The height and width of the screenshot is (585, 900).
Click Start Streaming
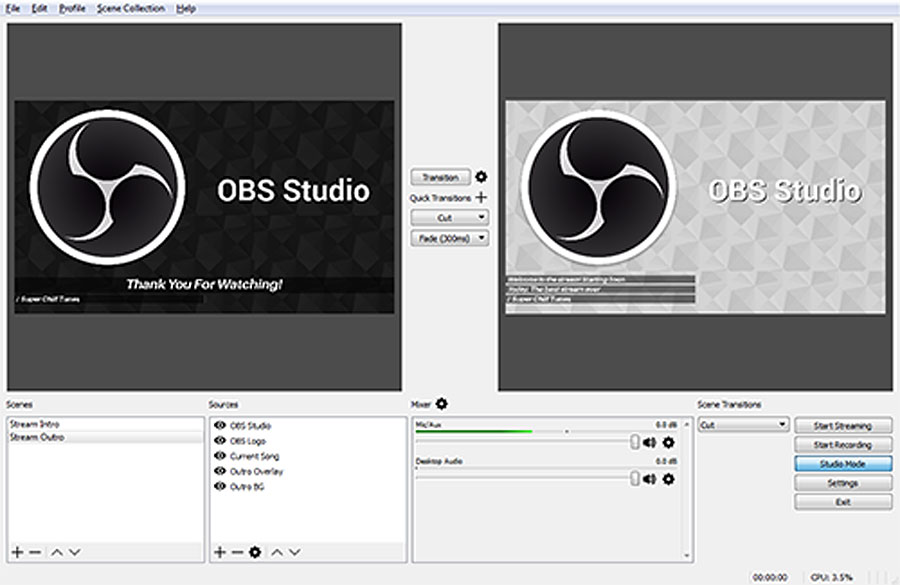click(x=843, y=425)
